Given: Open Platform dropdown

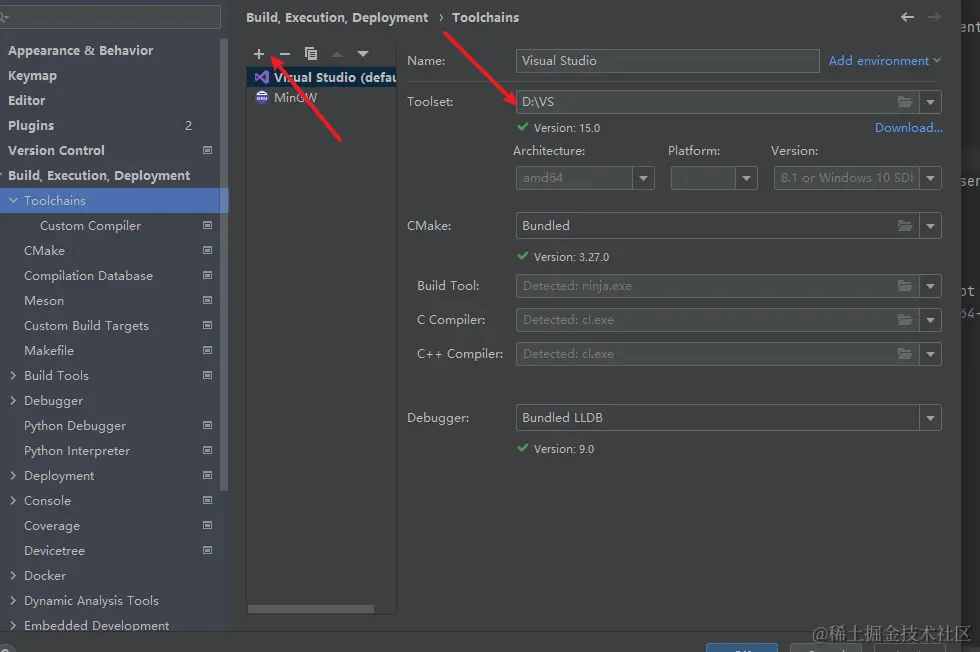Looking at the screenshot, I should (x=746, y=178).
